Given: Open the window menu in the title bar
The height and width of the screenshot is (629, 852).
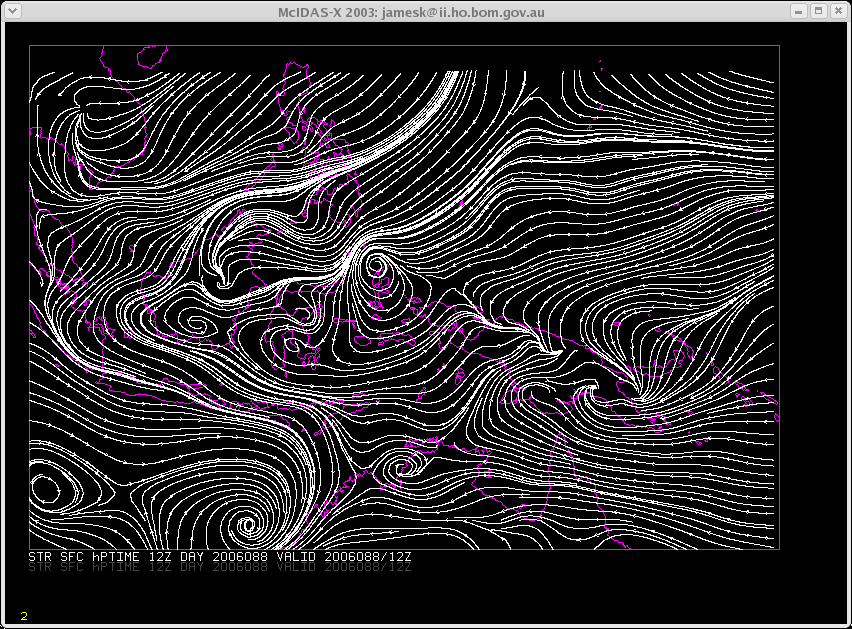Looking at the screenshot, I should click(11, 10).
